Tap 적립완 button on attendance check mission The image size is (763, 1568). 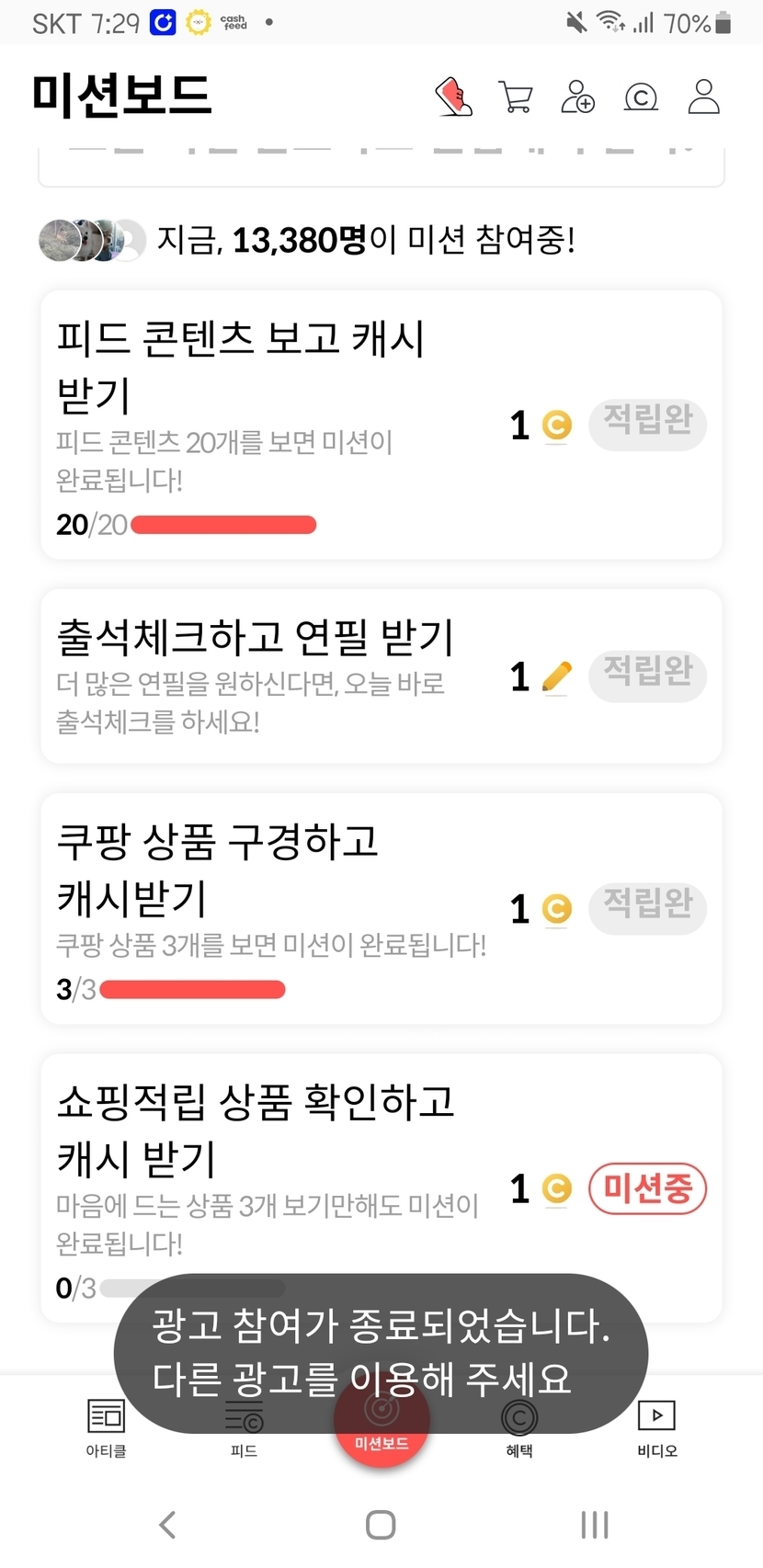tap(647, 676)
